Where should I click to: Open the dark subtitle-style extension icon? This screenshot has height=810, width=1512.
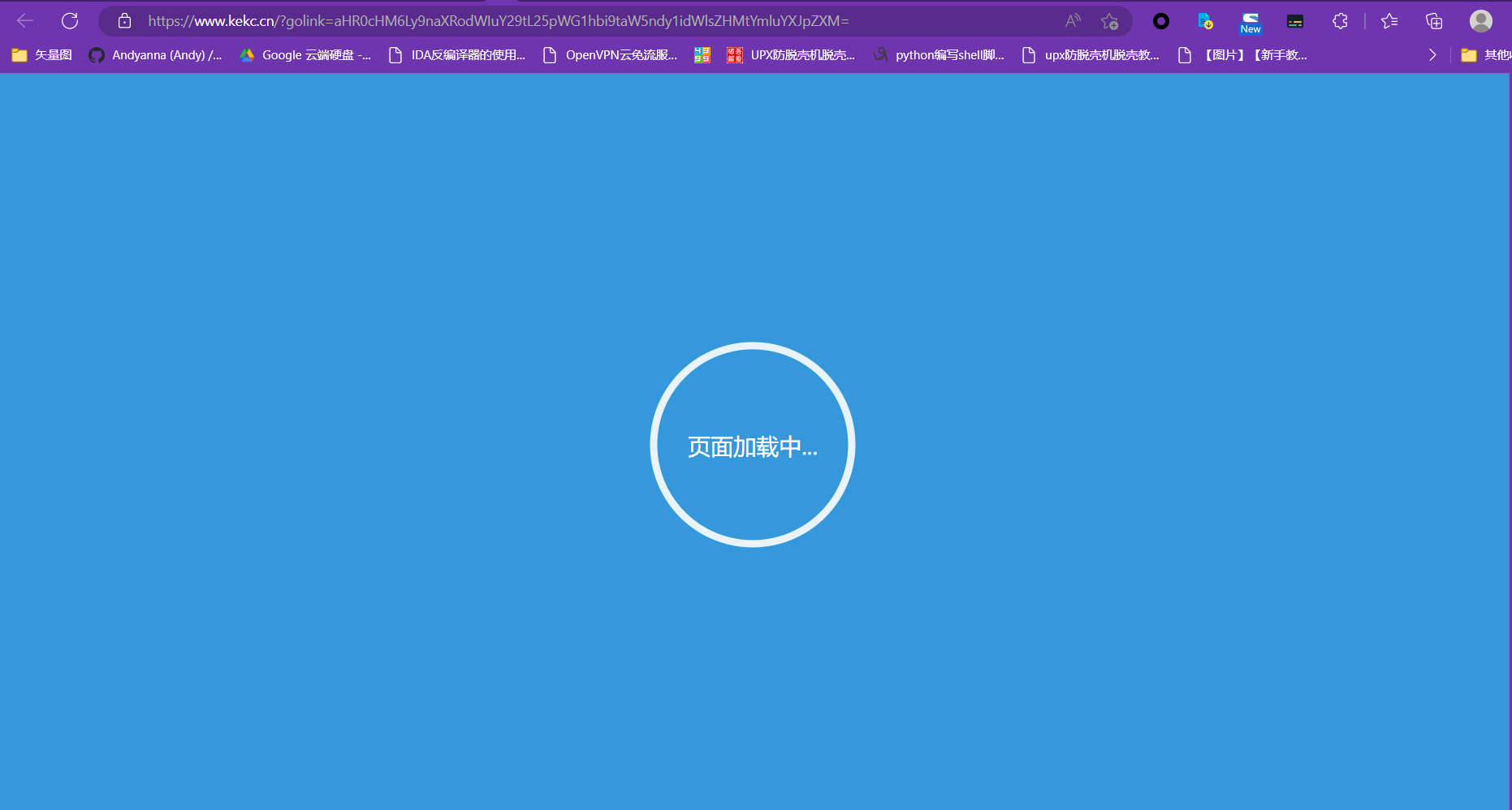point(1295,21)
